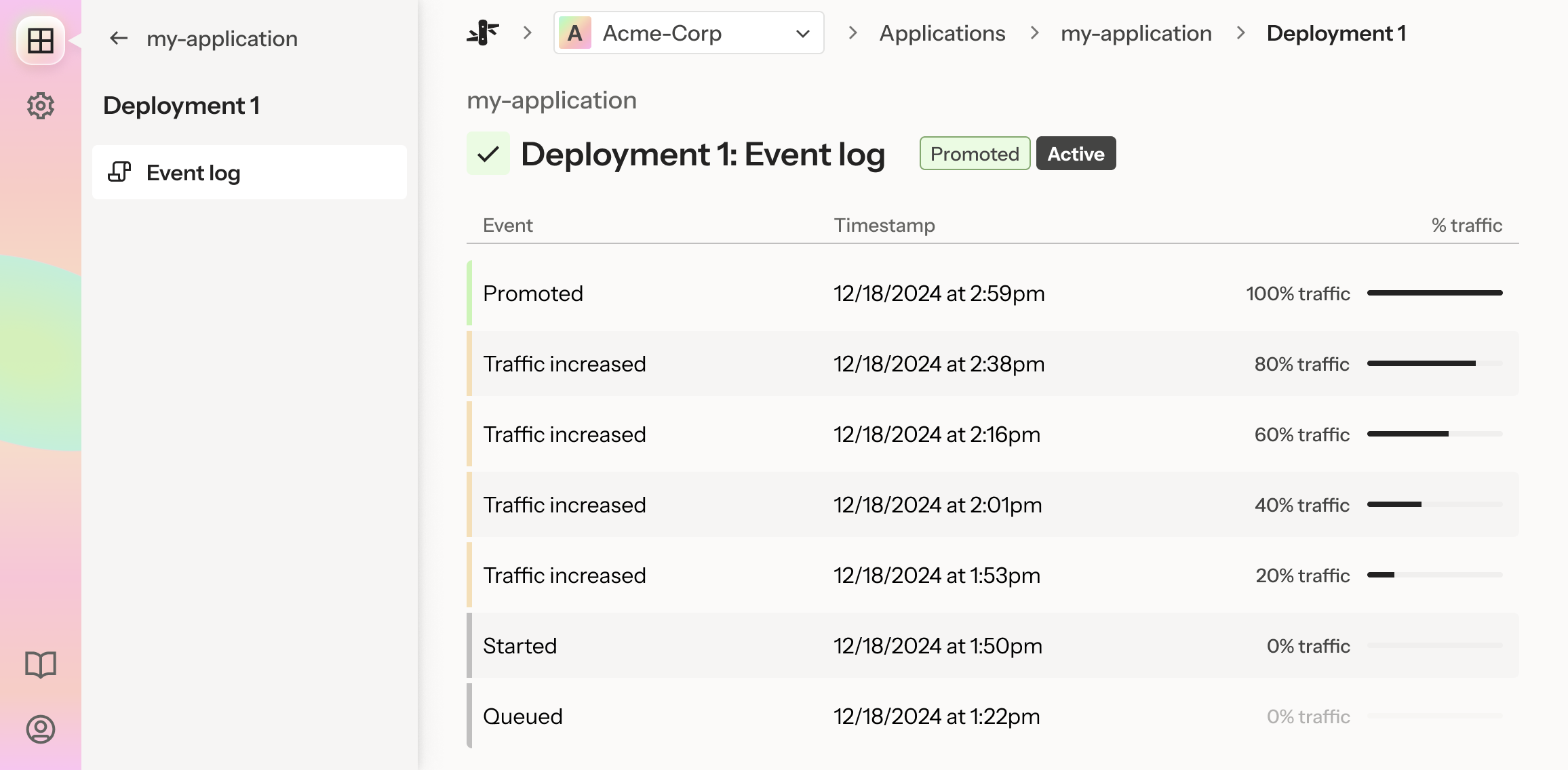
Task: Click Traffic increased at 2:01pm event
Action: [993, 504]
